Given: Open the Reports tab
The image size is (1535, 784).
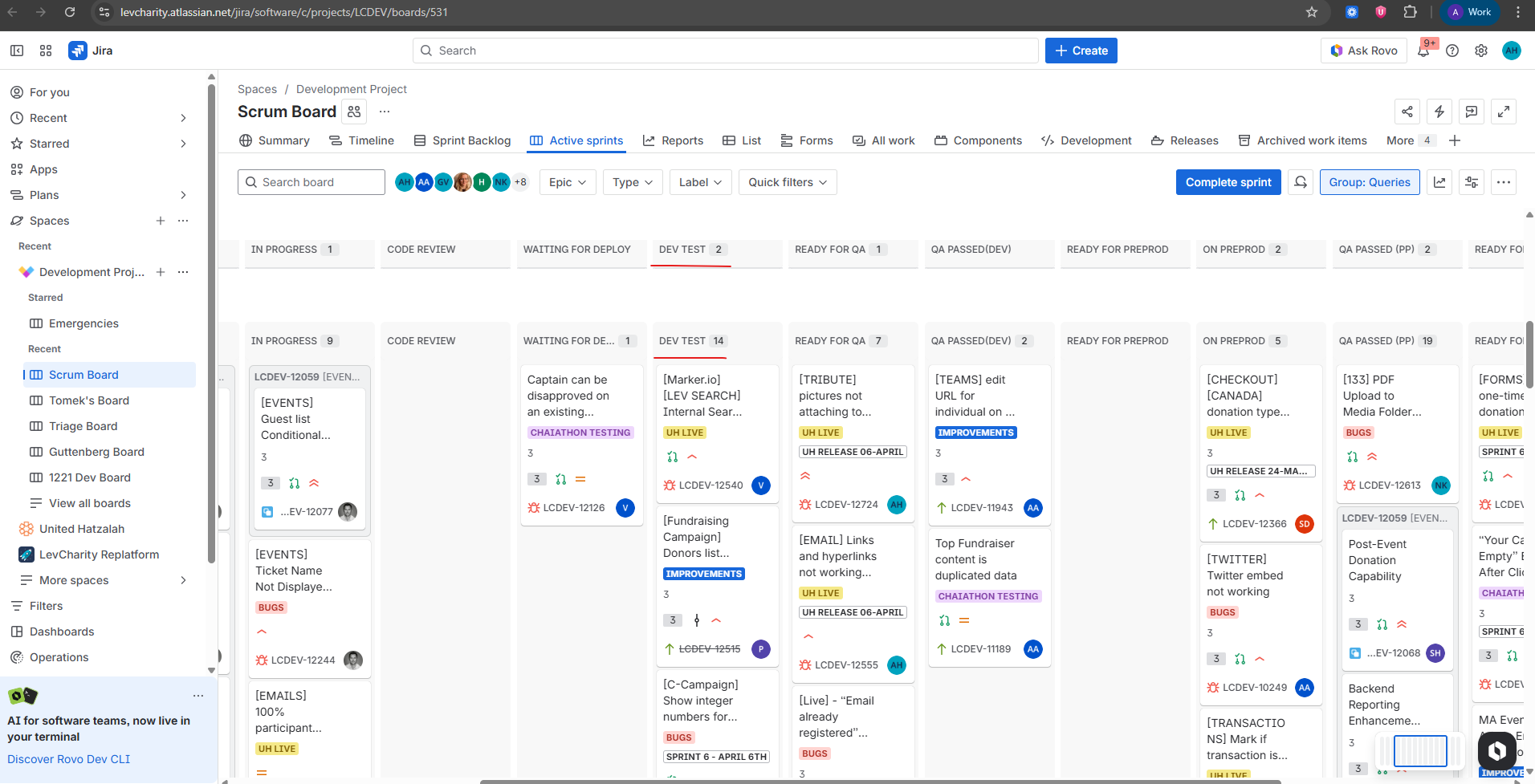Looking at the screenshot, I should pyautogui.click(x=673, y=140).
